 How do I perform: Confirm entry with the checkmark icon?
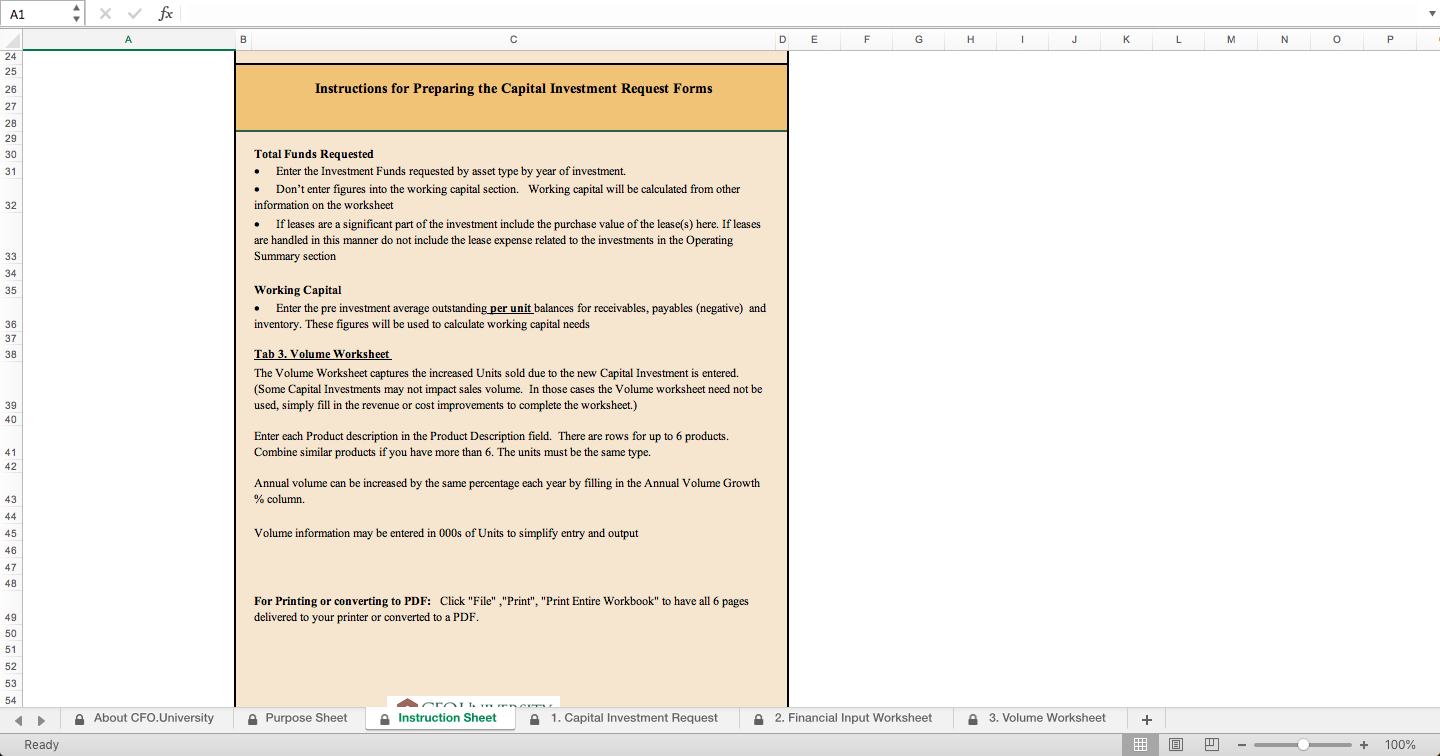(x=135, y=14)
